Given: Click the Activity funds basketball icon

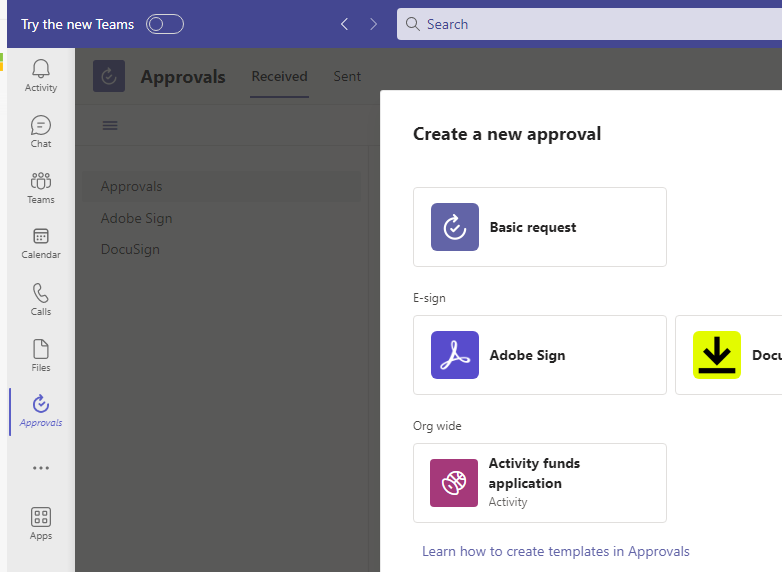Looking at the screenshot, I should [454, 483].
